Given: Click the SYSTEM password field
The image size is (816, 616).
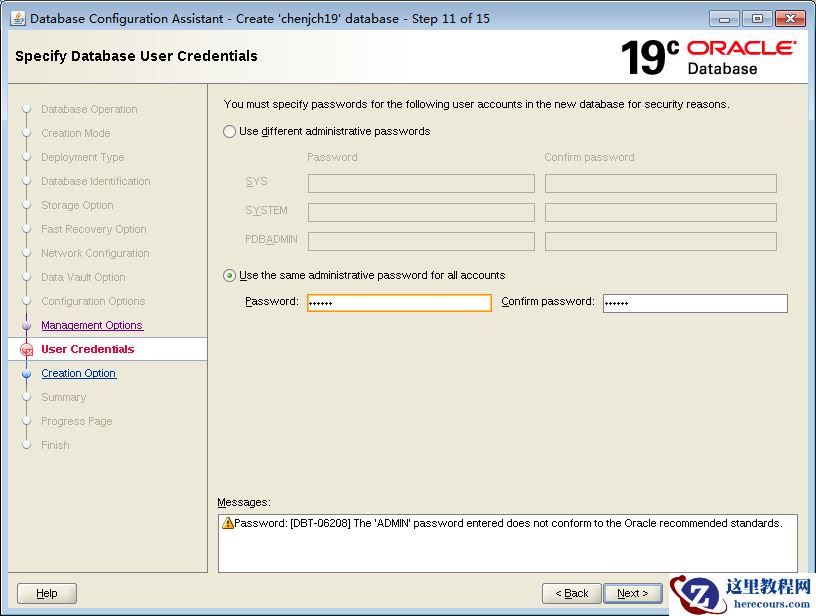Looking at the screenshot, I should 421,212.
